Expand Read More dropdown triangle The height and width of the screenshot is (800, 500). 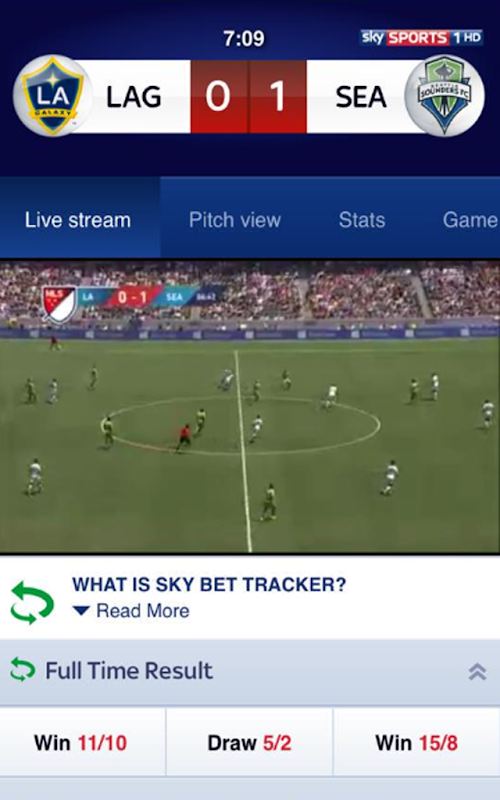click(81, 610)
